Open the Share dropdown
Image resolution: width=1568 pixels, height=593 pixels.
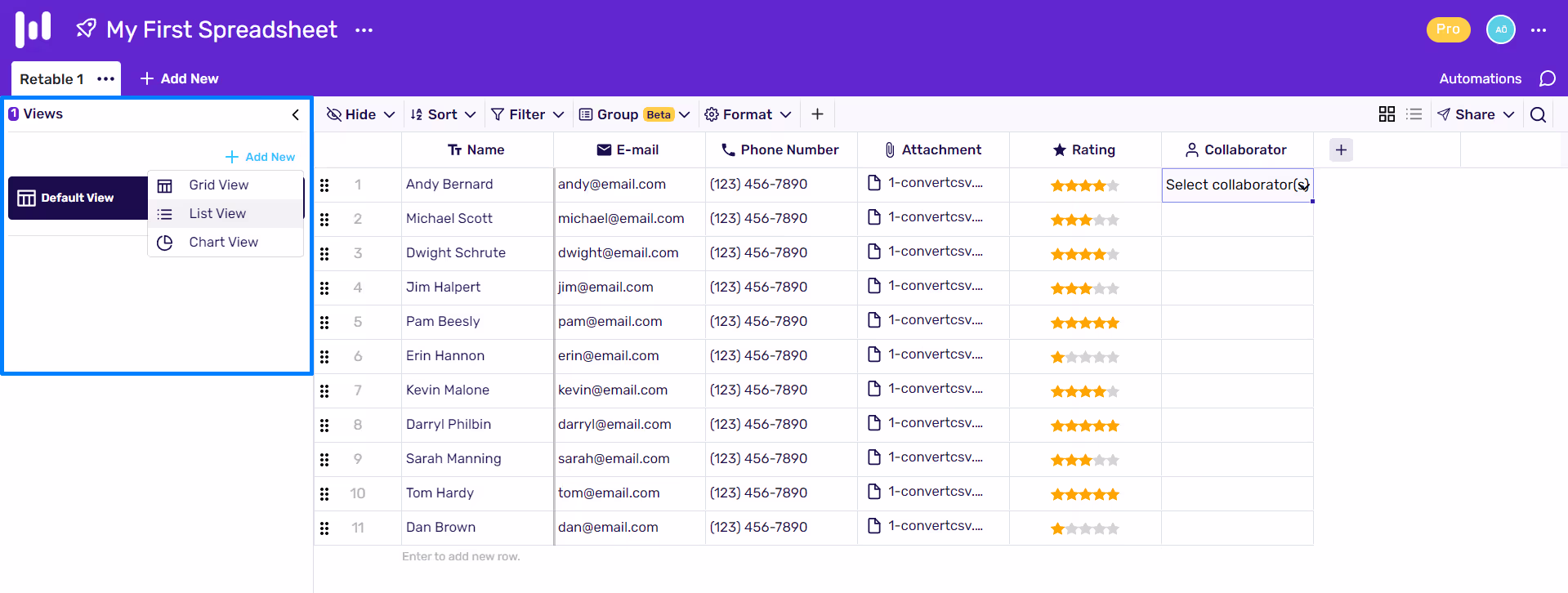tap(1476, 114)
